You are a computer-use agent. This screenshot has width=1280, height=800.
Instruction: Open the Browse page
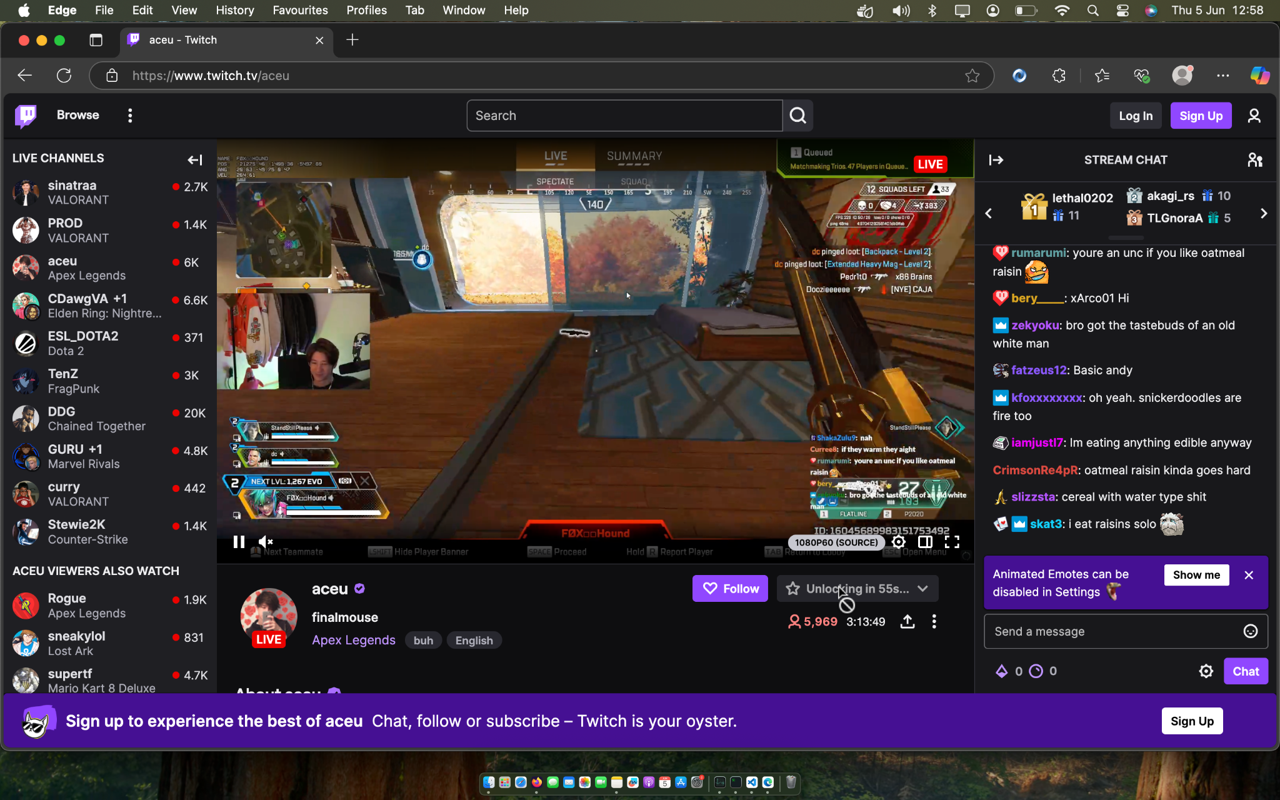[78, 115]
